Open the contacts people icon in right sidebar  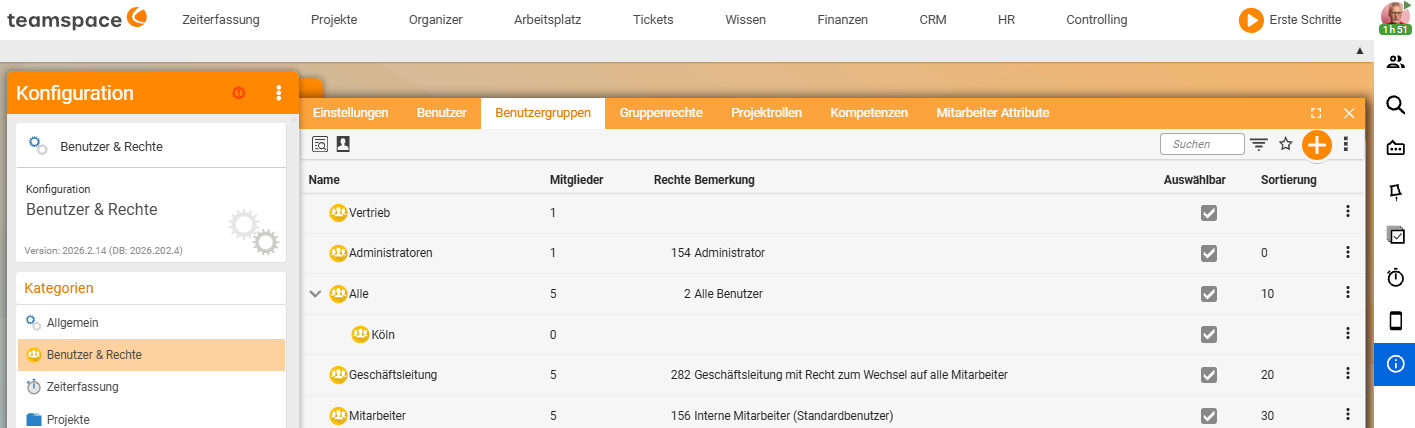point(1395,62)
